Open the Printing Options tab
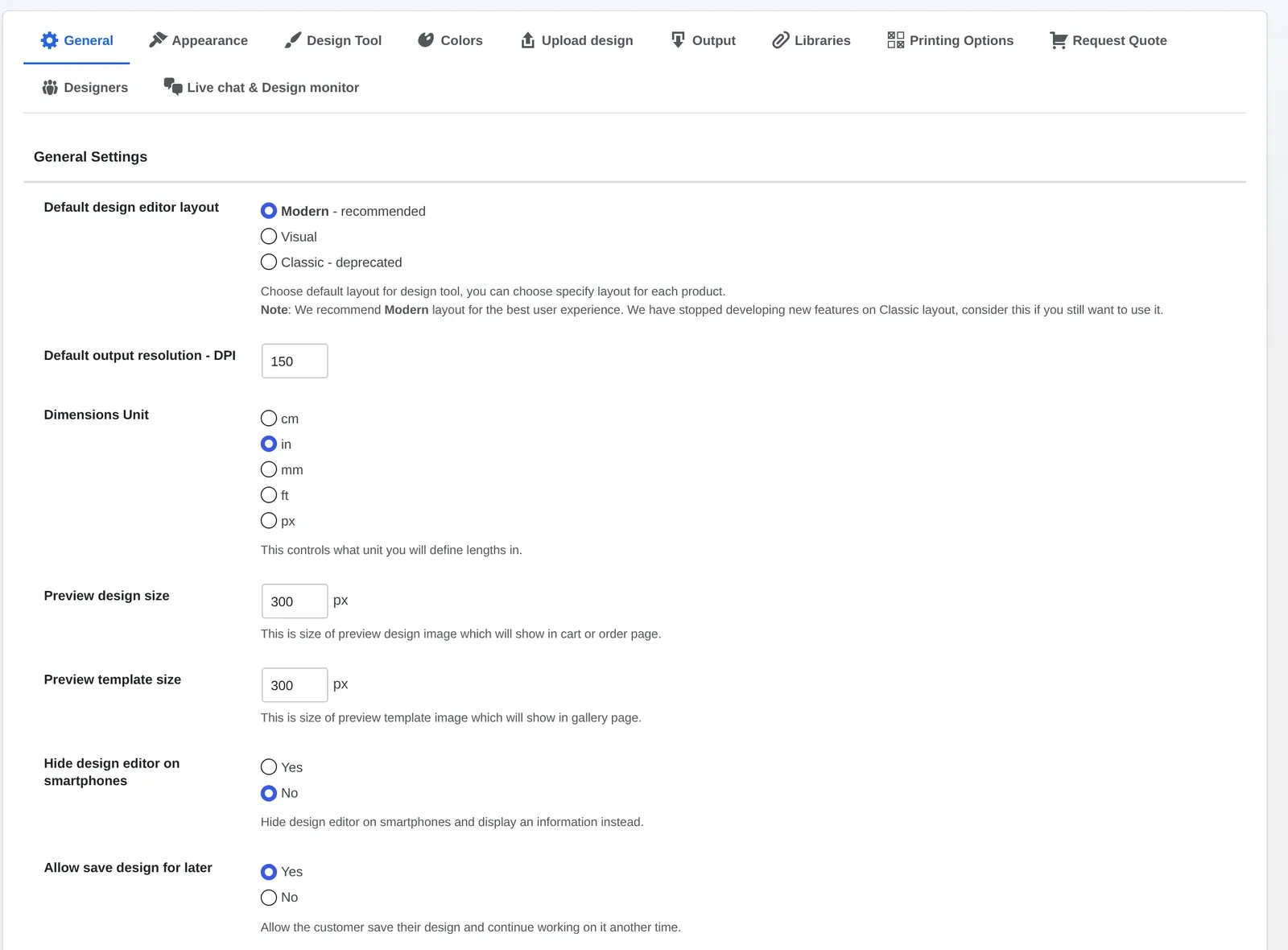 [950, 40]
